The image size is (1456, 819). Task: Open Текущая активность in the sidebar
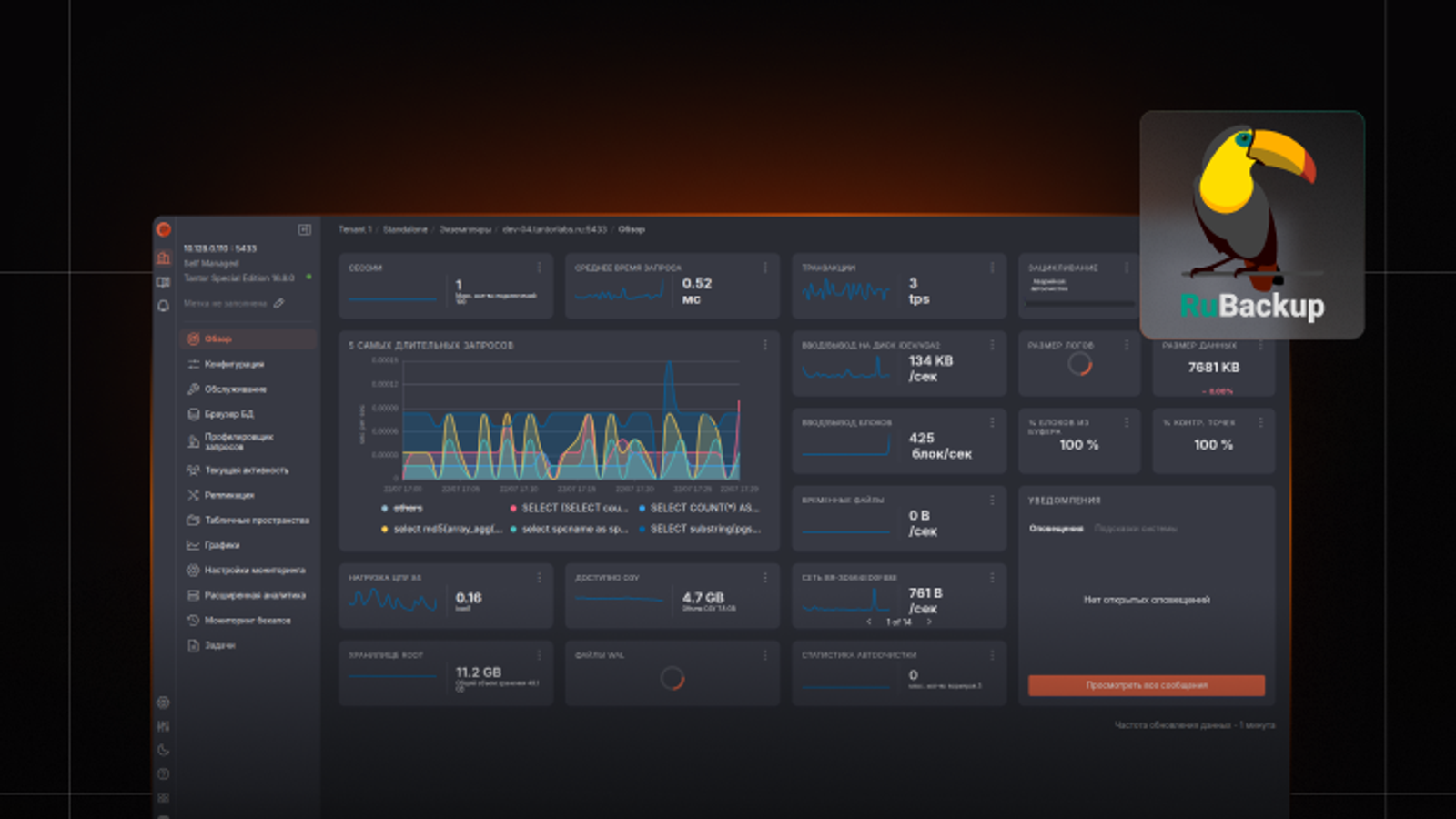[248, 470]
